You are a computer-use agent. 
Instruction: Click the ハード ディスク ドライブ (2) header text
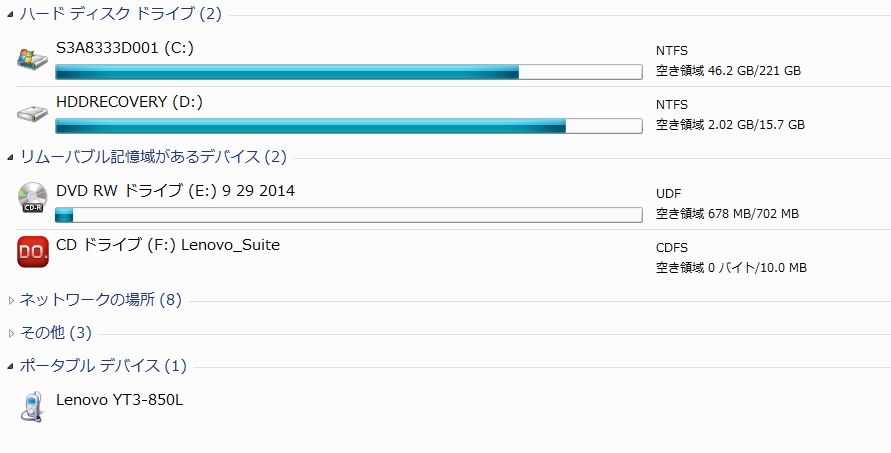[x=120, y=14]
